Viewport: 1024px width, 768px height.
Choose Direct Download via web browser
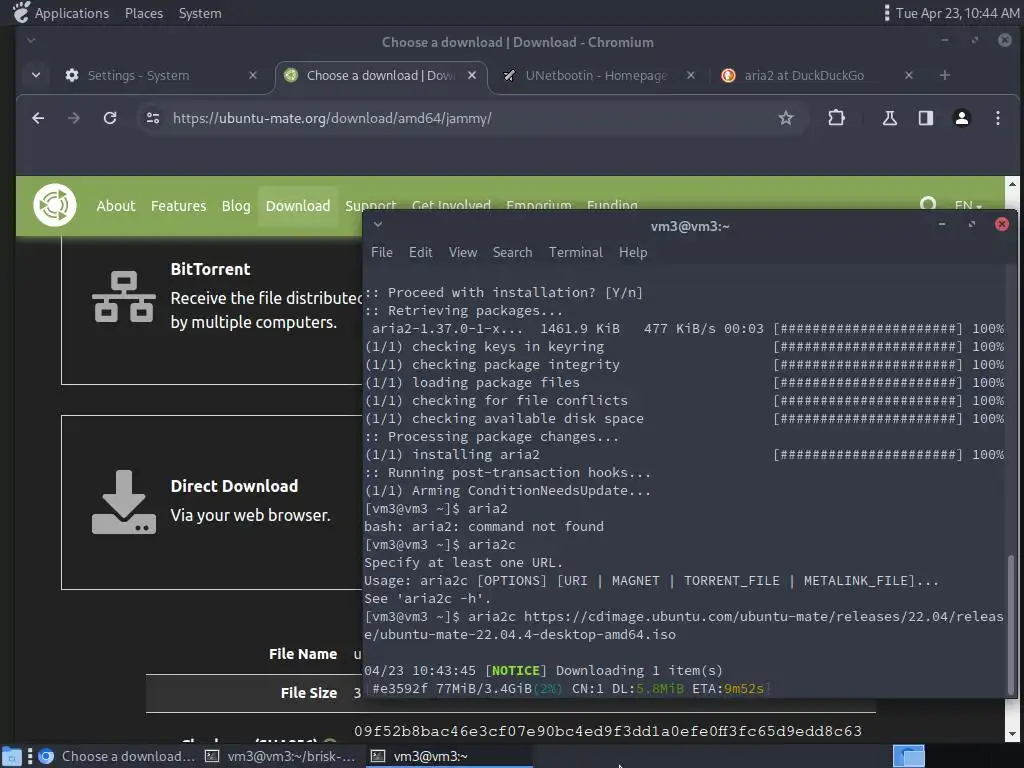click(x=212, y=502)
